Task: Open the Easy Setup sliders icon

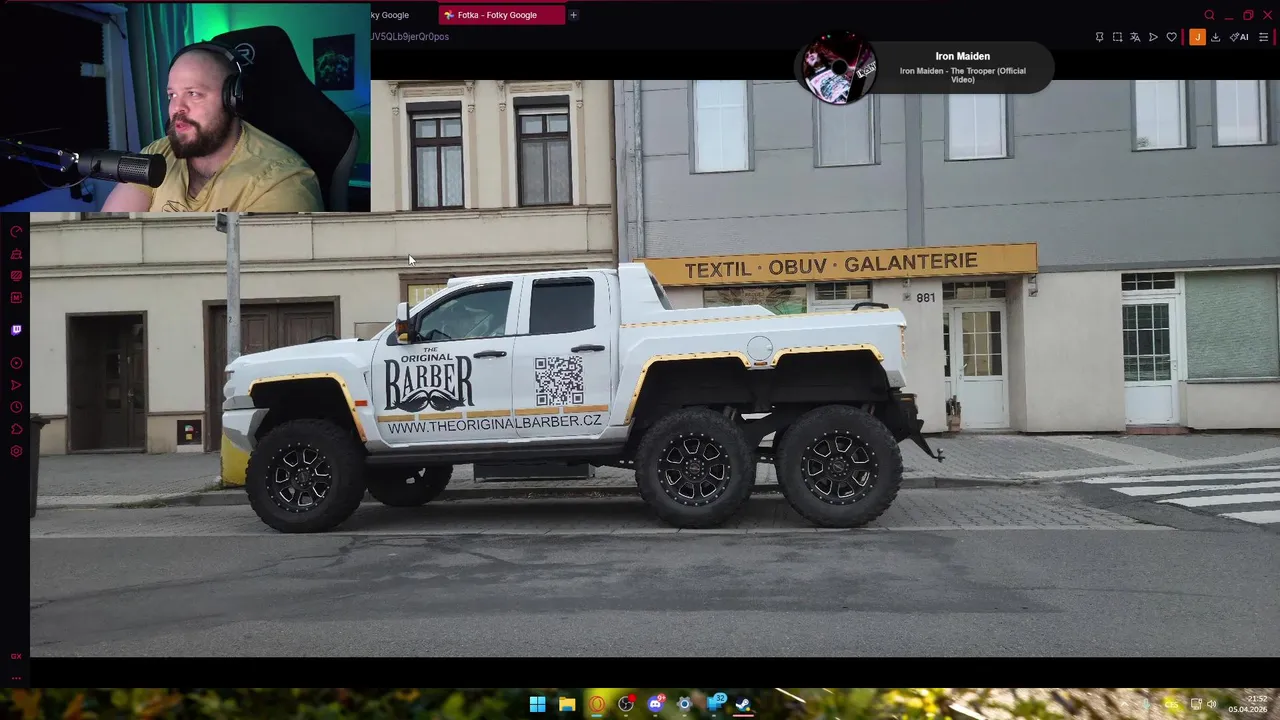Action: click(x=1264, y=37)
